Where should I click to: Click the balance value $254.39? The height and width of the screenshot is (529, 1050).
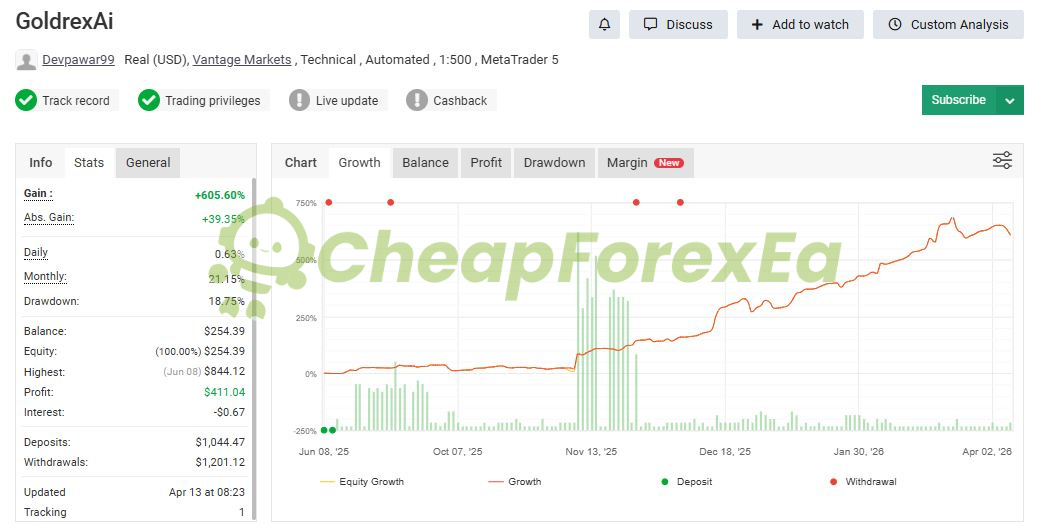[224, 331]
